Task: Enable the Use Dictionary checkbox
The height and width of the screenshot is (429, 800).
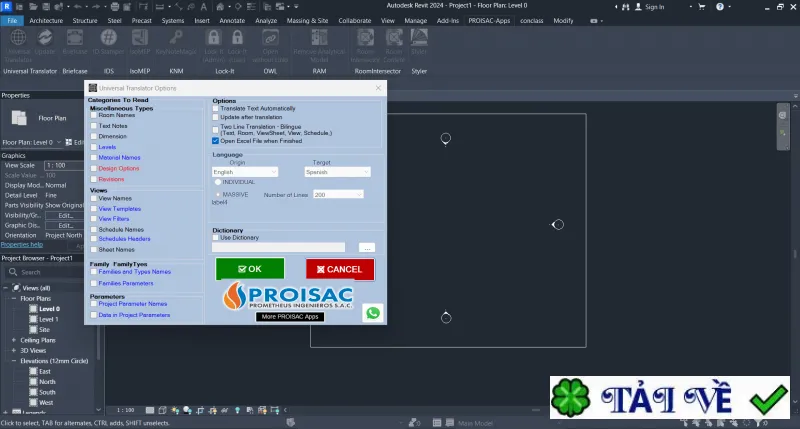Action: (x=215, y=238)
